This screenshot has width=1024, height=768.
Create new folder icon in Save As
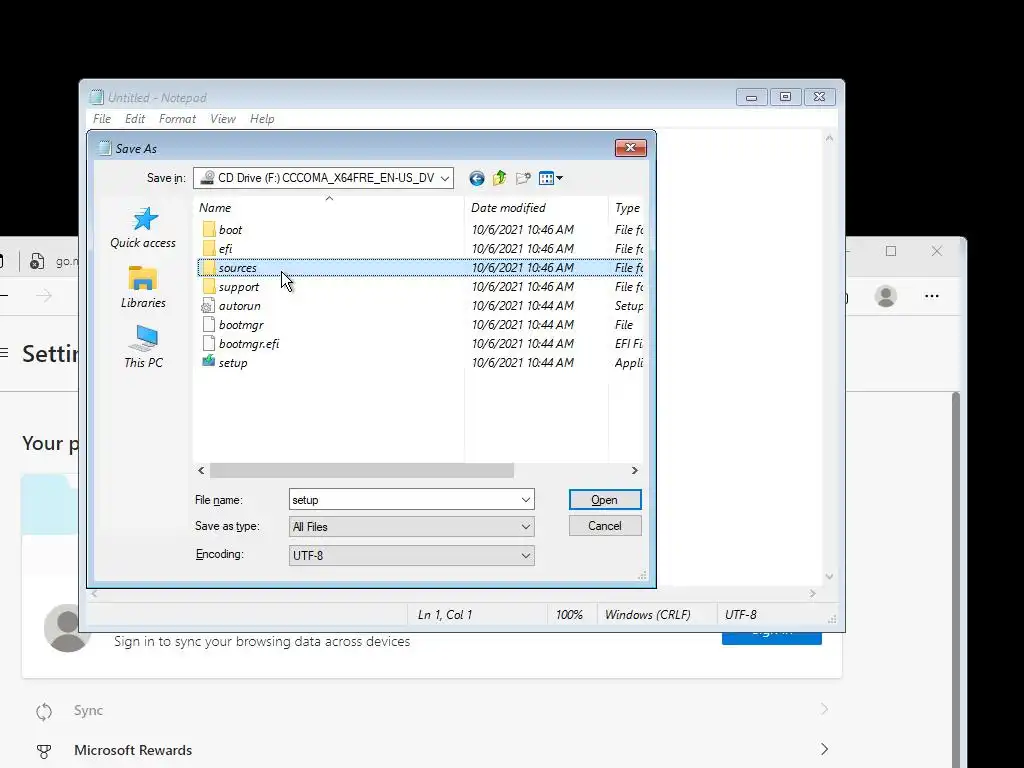(523, 178)
